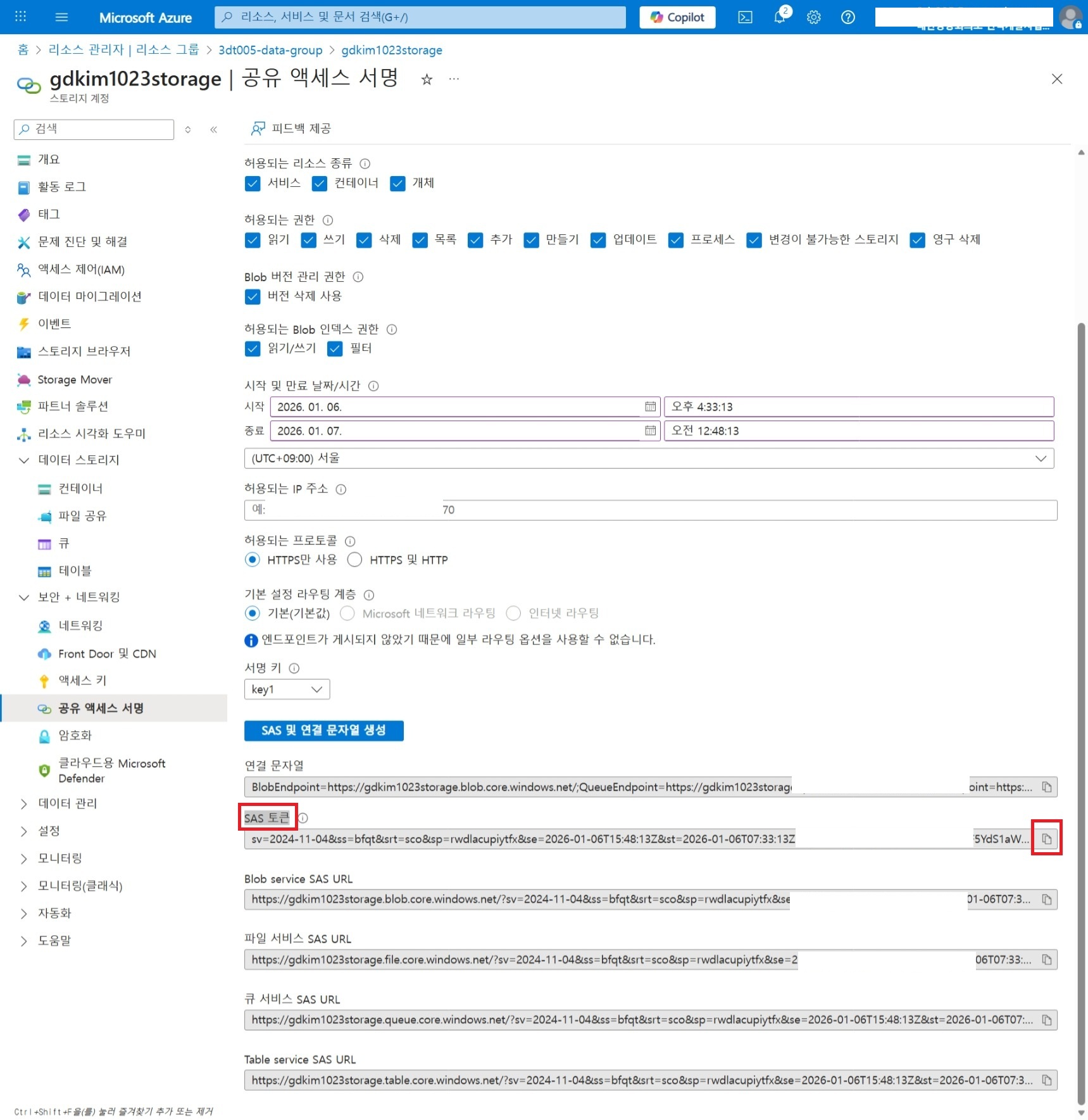This screenshot has height=1120, width=1088.
Task: Go to 3dt005-data-group breadcrumb
Action: 270,50
